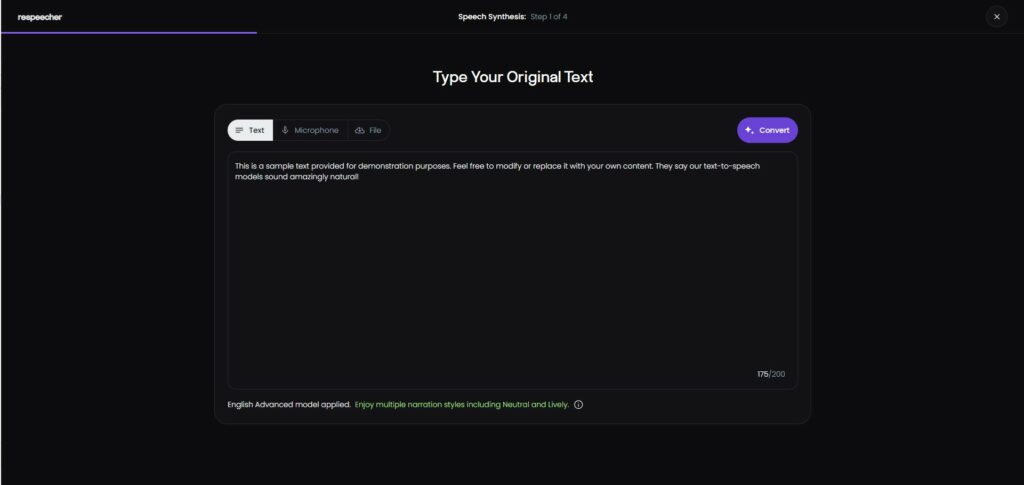Click the purple step progress bar
This screenshot has width=1024, height=485.
[129, 33]
